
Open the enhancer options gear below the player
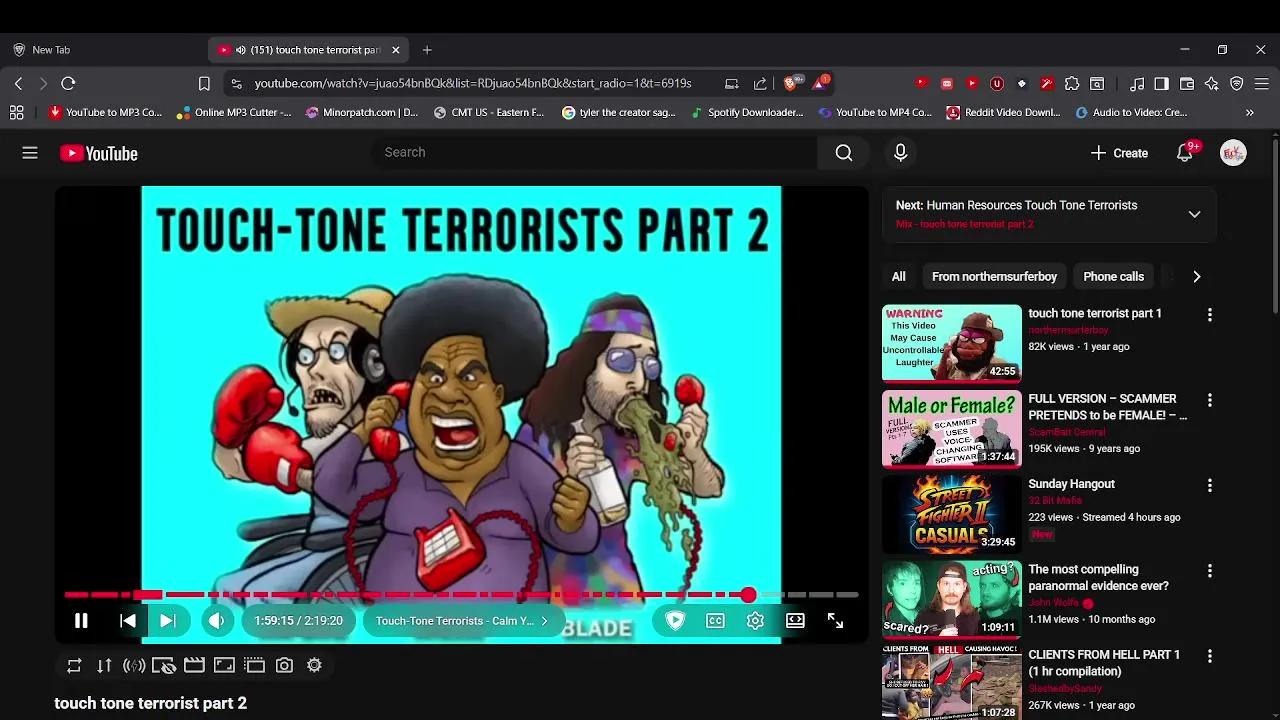(314, 665)
